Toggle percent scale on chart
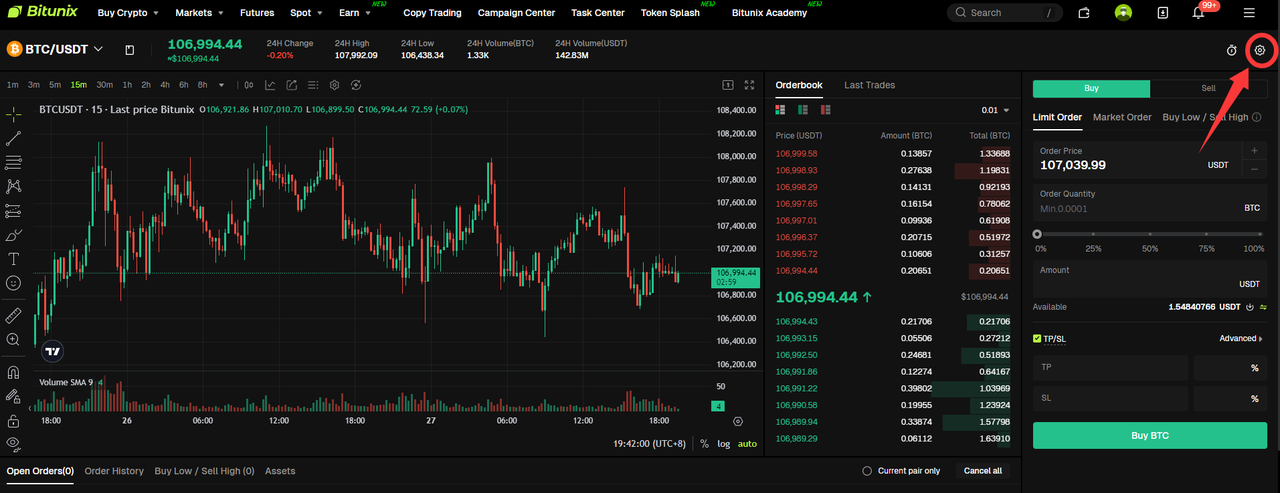The image size is (1280, 493). [704, 444]
